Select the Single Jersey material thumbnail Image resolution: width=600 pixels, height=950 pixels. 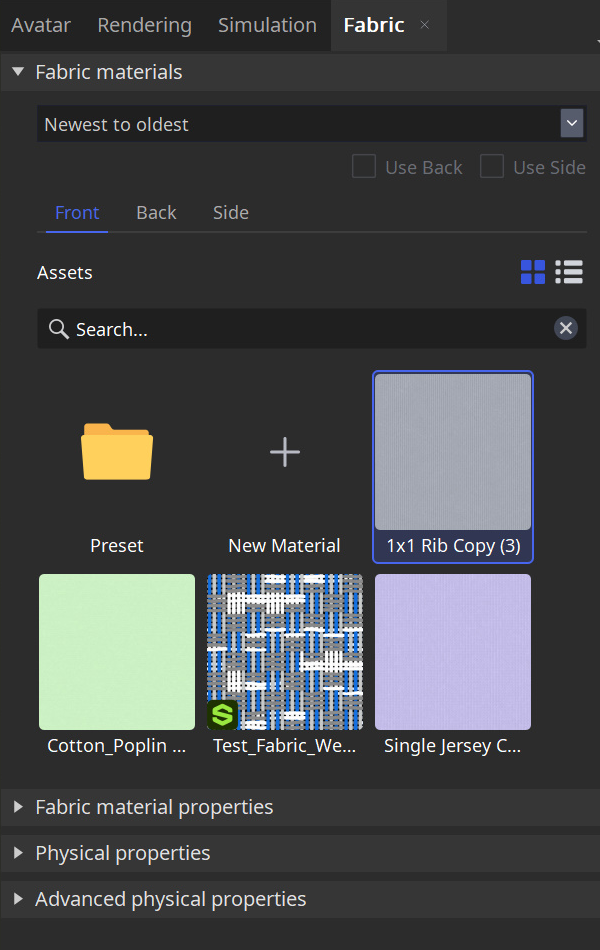click(452, 651)
